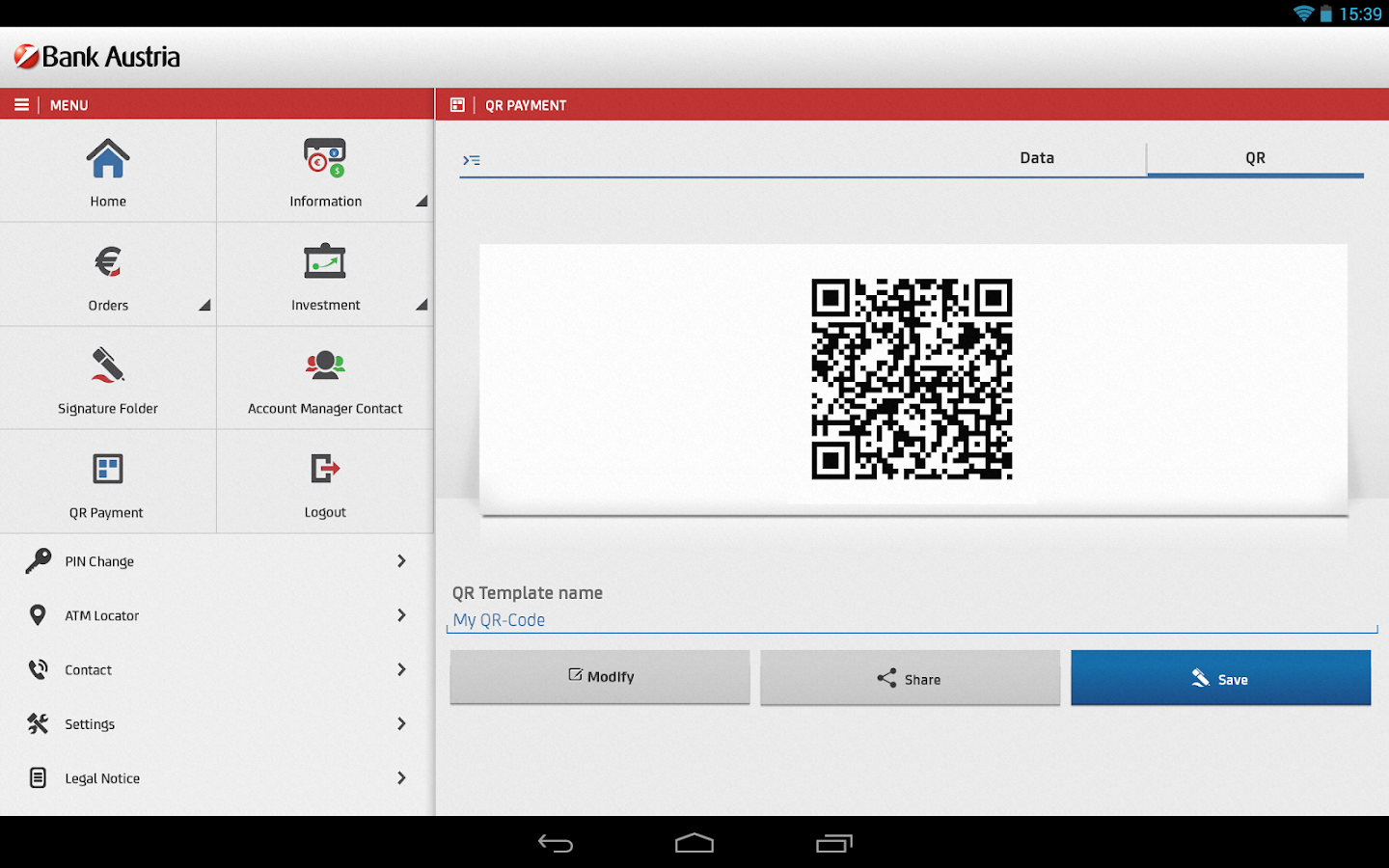Viewport: 1389px width, 868px height.
Task: Expand the Orders submenu triangle
Action: pos(204,305)
